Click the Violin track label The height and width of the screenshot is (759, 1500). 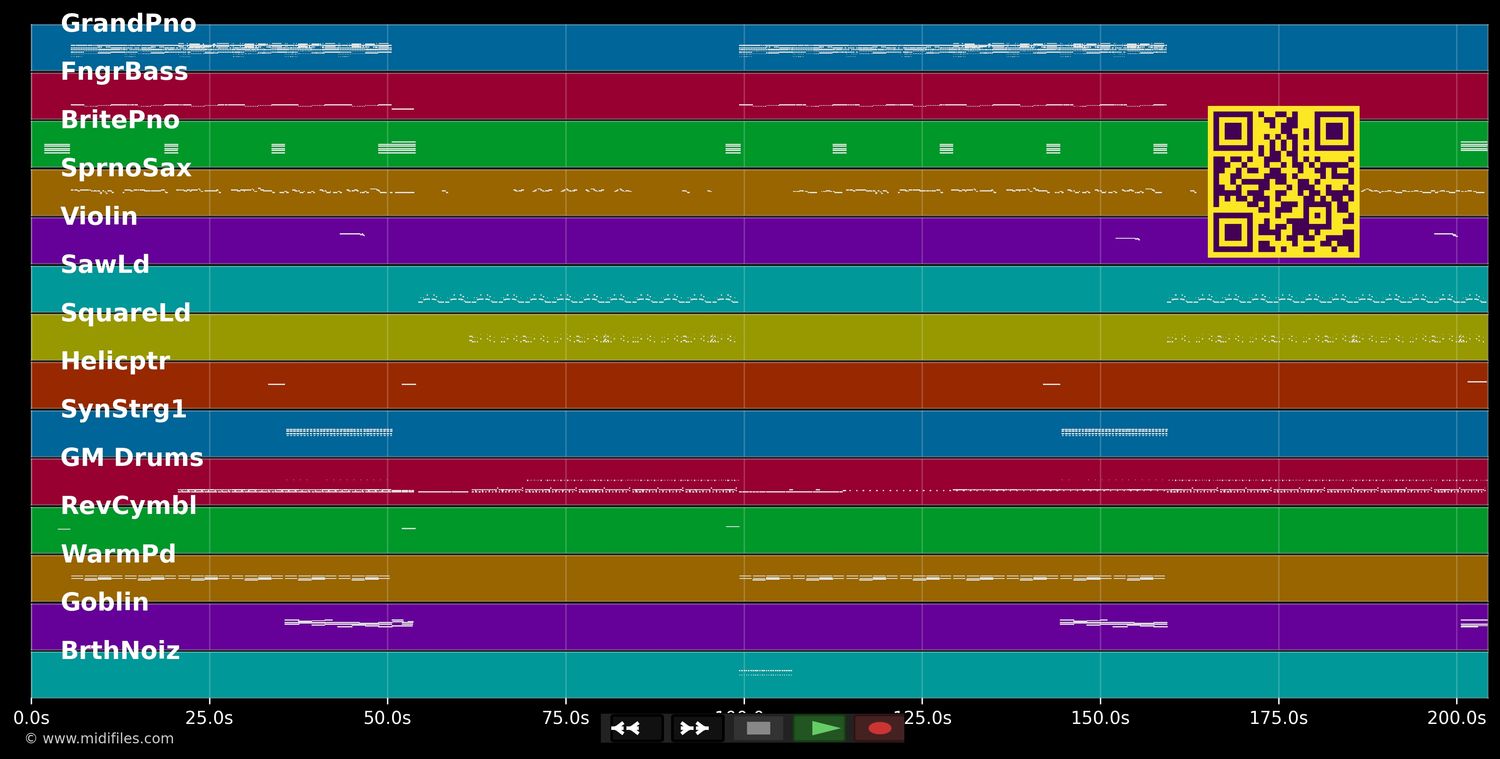99,217
